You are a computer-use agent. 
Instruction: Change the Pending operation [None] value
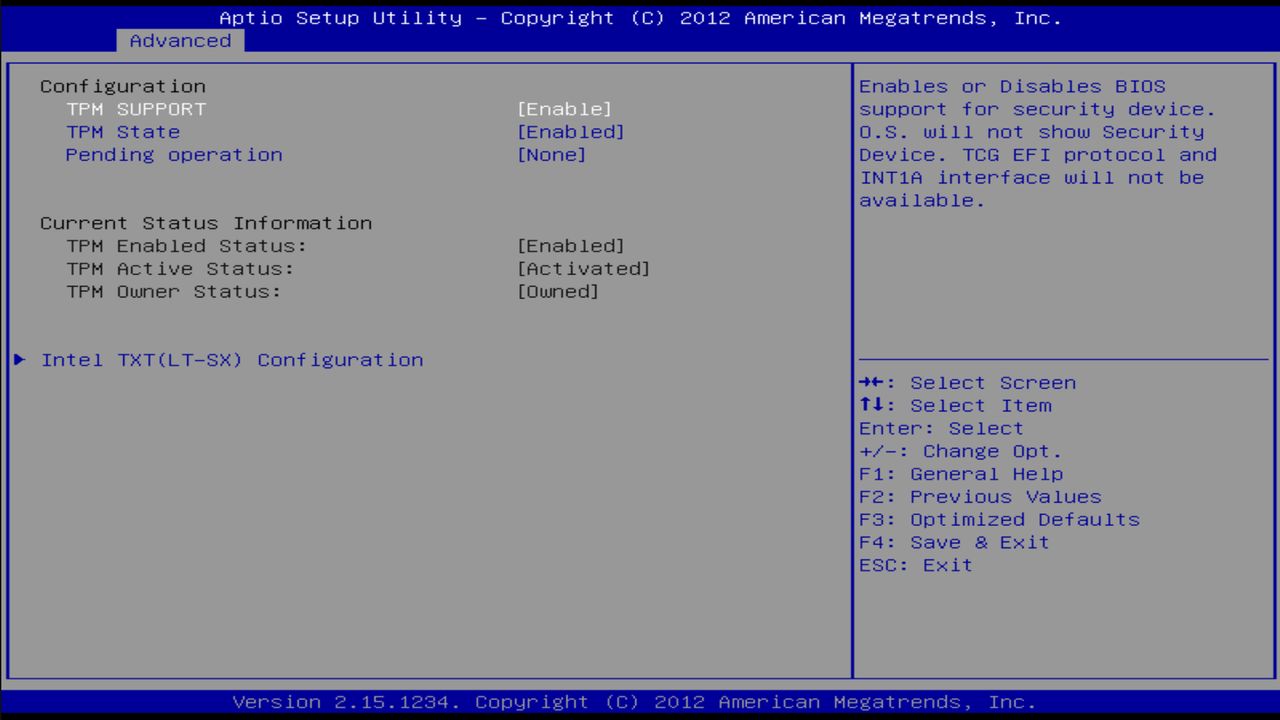(x=551, y=155)
